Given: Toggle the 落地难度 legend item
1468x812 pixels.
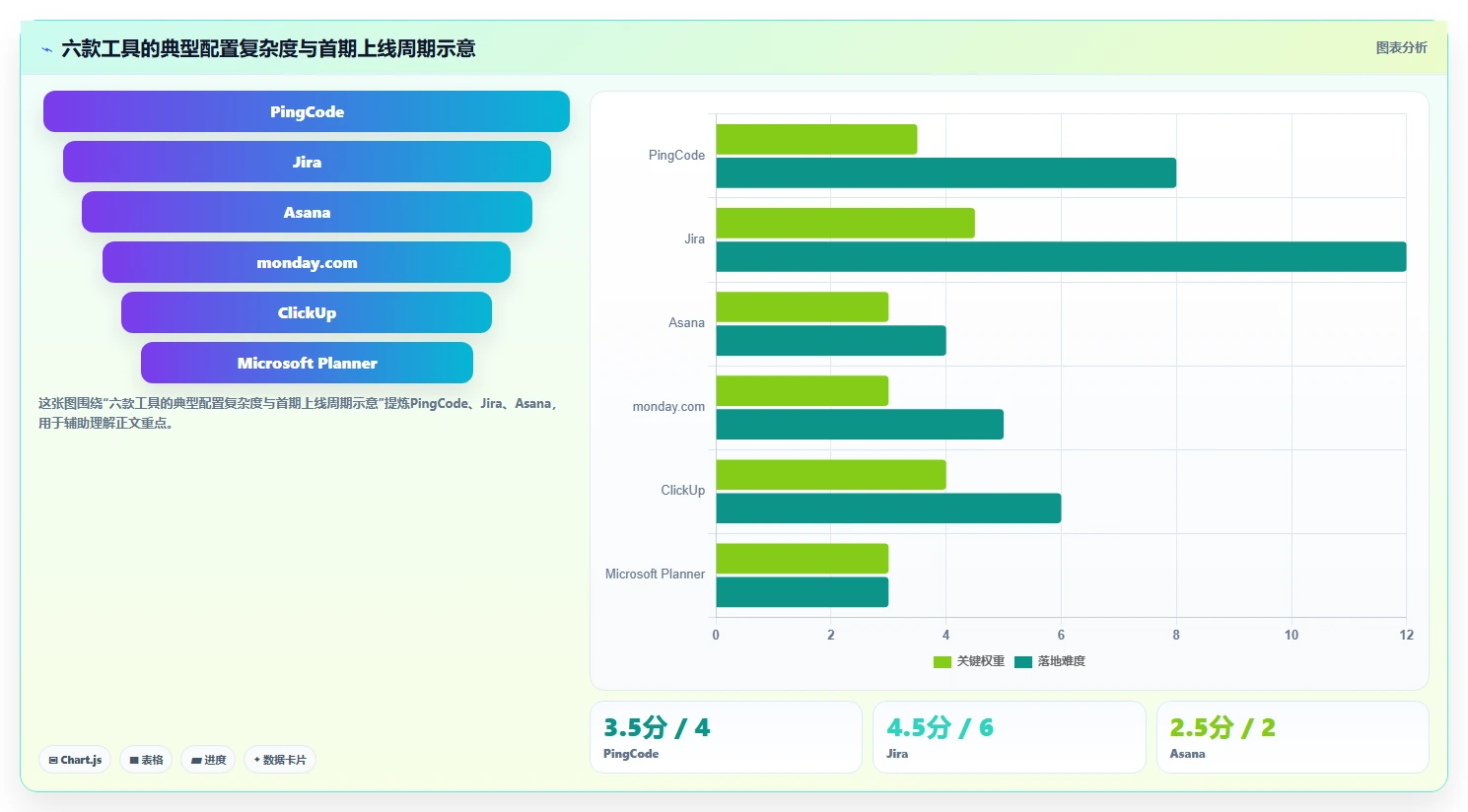Looking at the screenshot, I should tap(1050, 661).
